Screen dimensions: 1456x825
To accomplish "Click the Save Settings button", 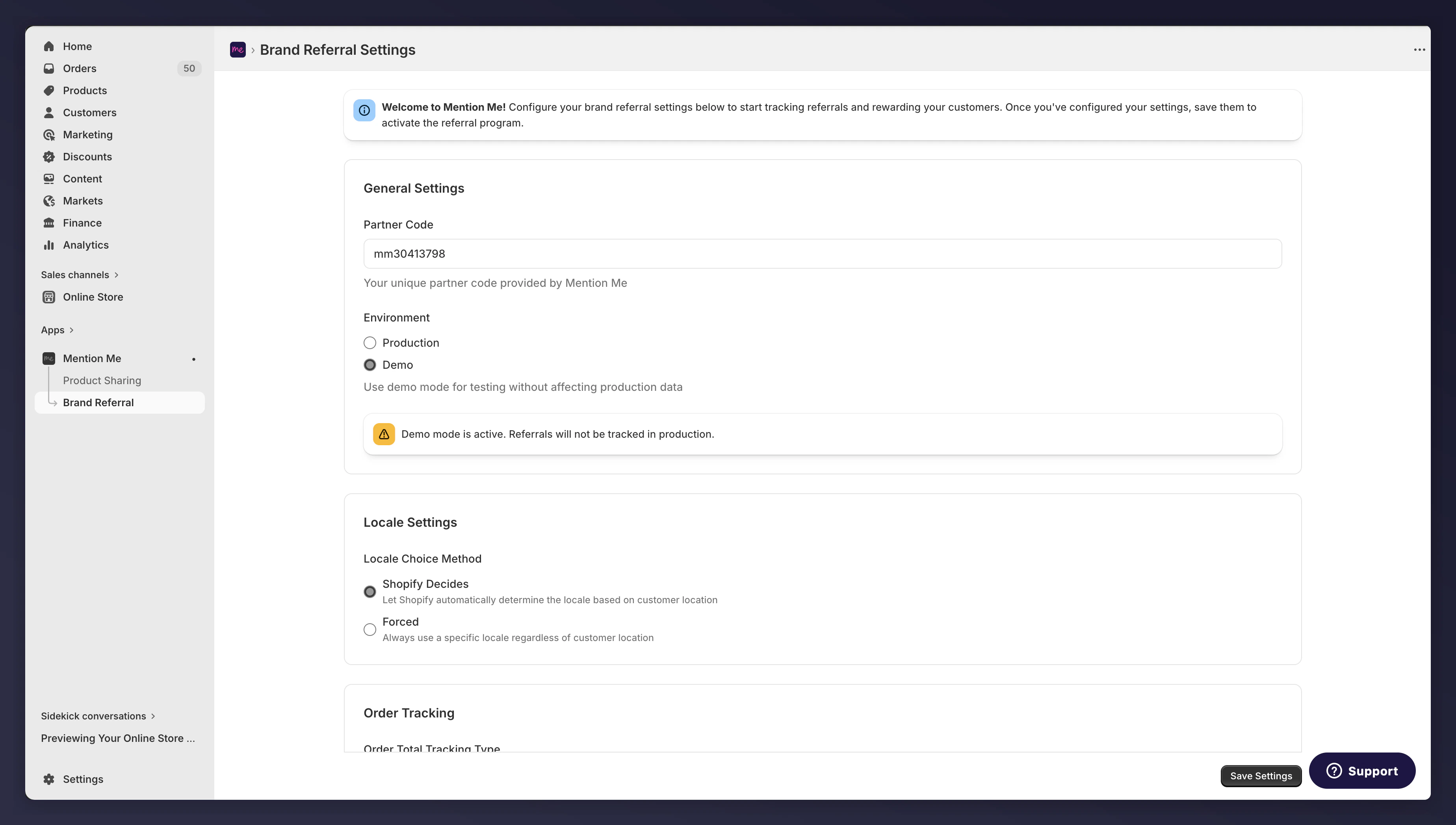I will coord(1261,776).
